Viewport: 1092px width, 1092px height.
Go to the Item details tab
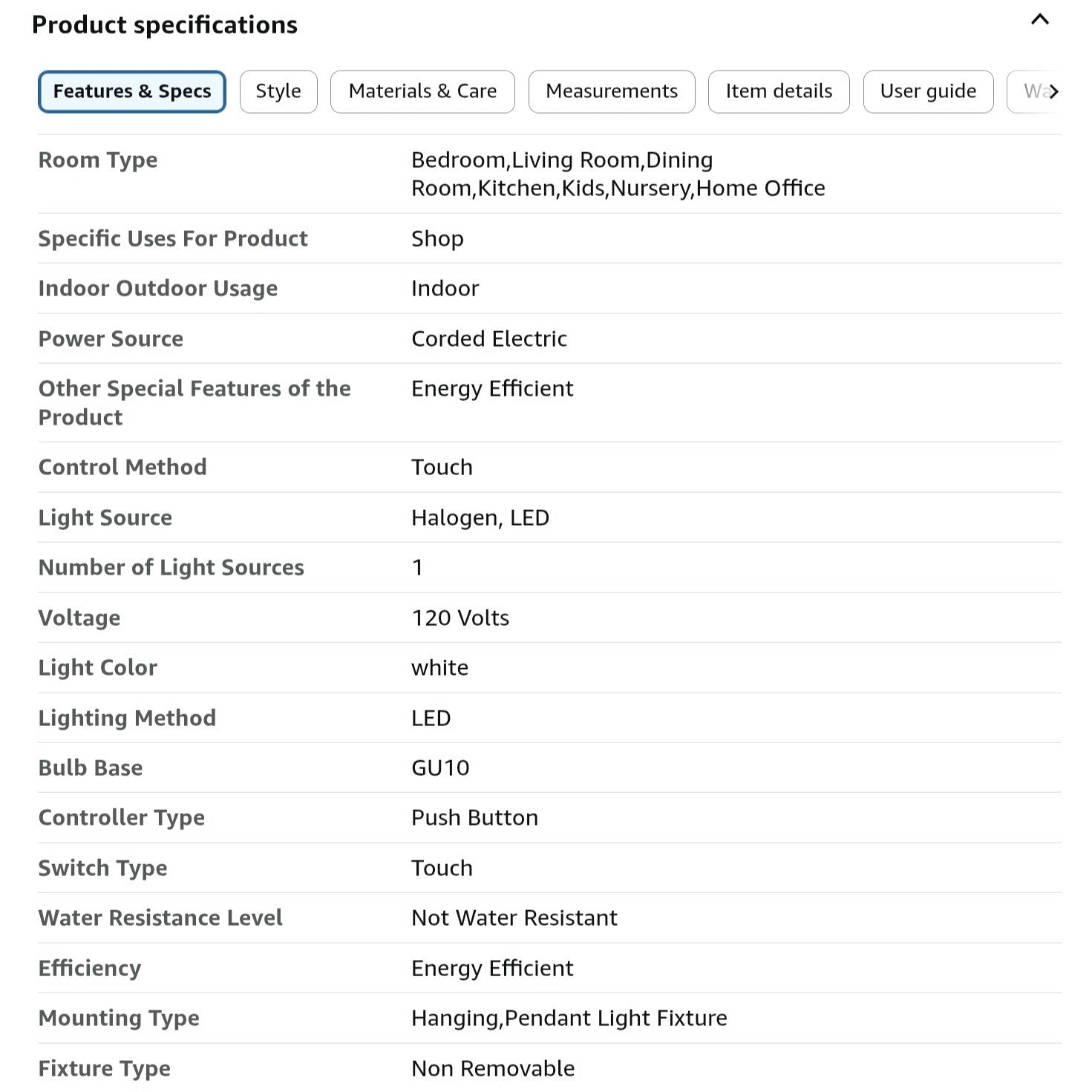point(779,91)
